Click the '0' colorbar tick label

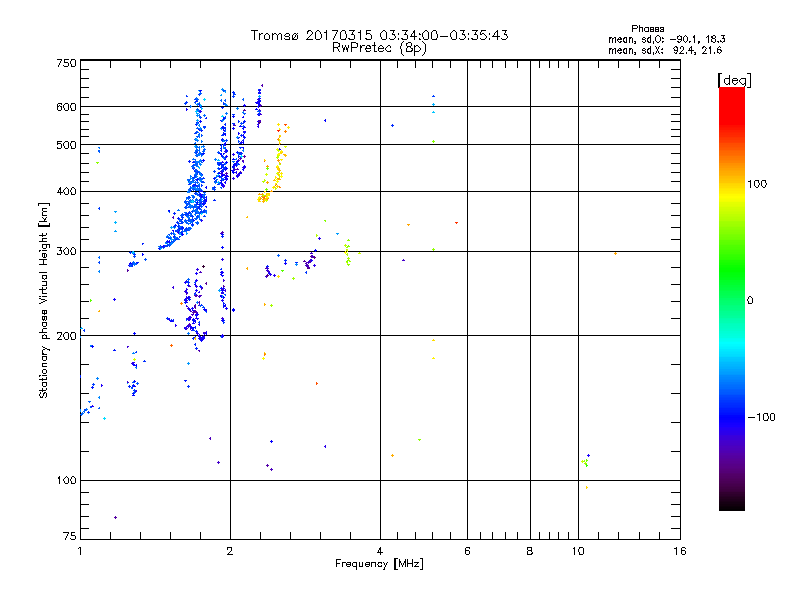[x=750, y=301]
